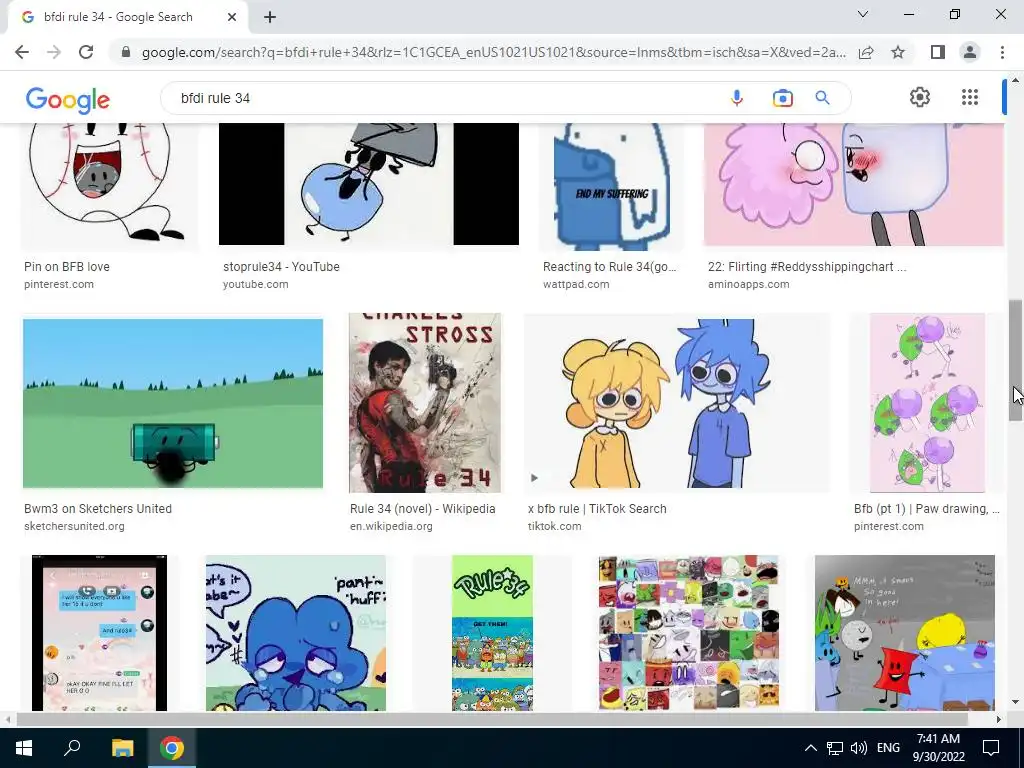The width and height of the screenshot is (1024, 768).
Task: Click 'en.wikipedia.org' source text
Action: [391, 526]
